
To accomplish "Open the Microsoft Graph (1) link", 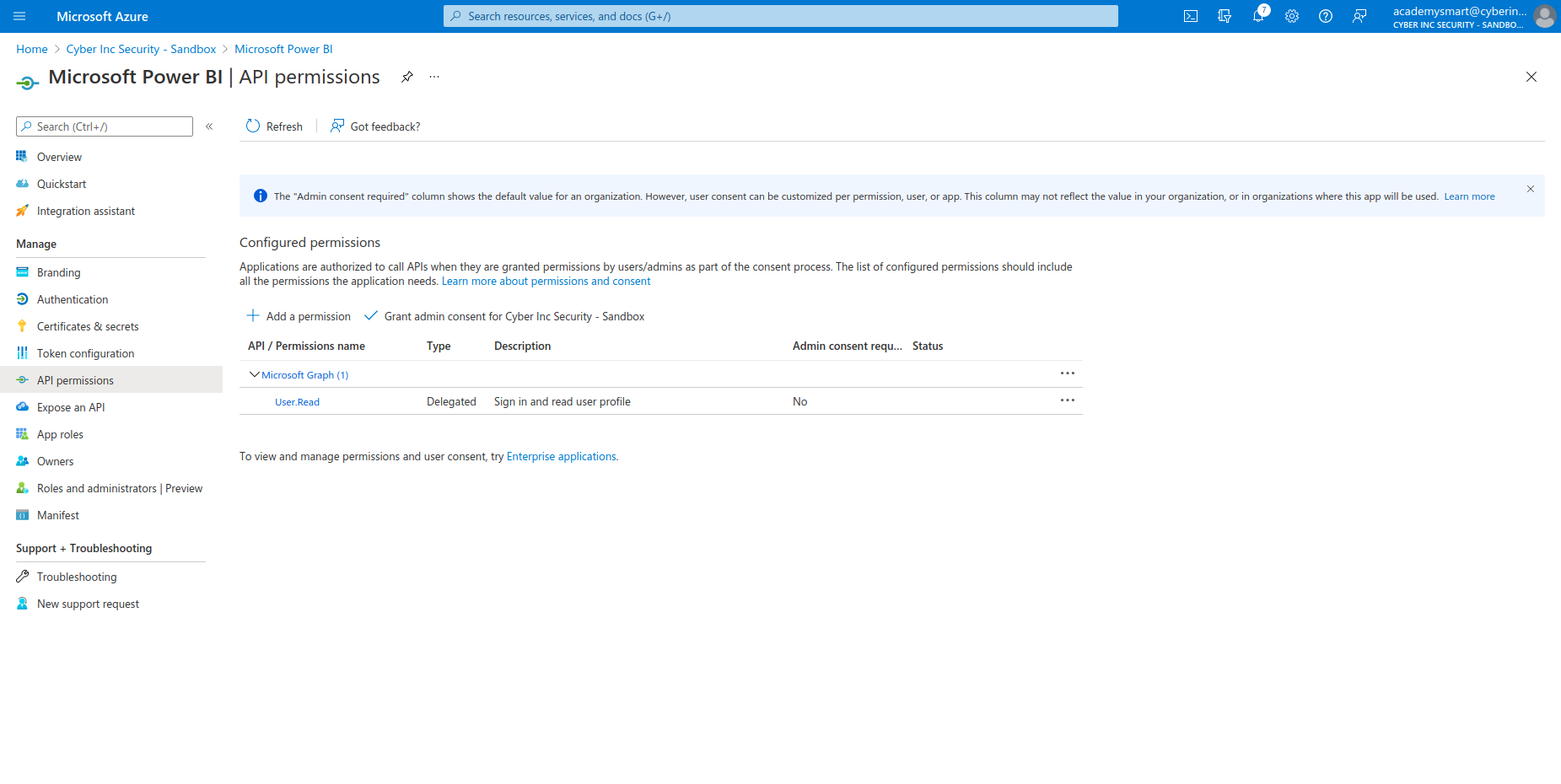I will [x=304, y=375].
